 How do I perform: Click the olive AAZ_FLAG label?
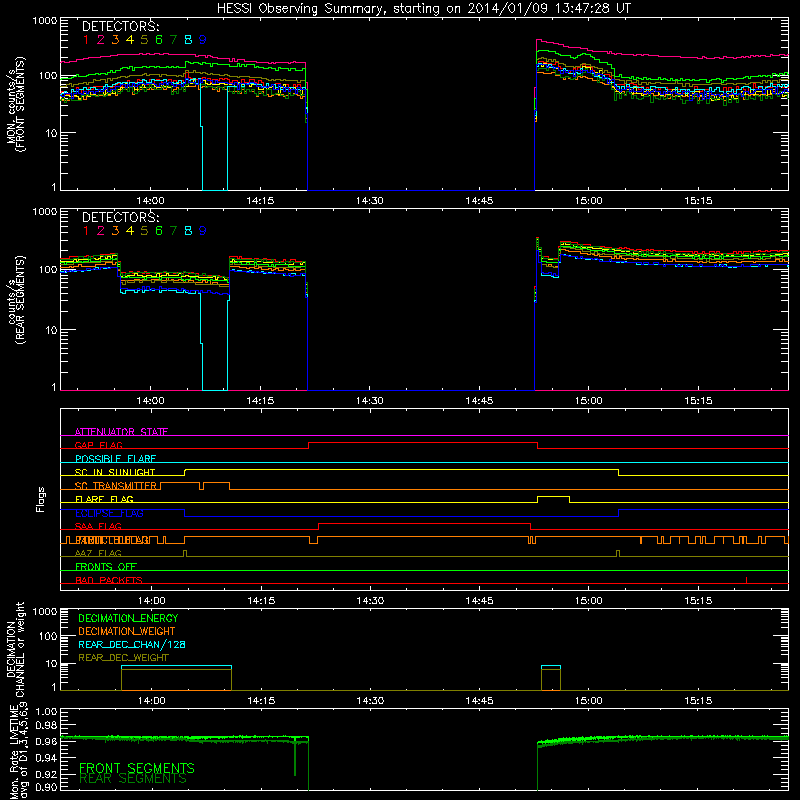98,553
